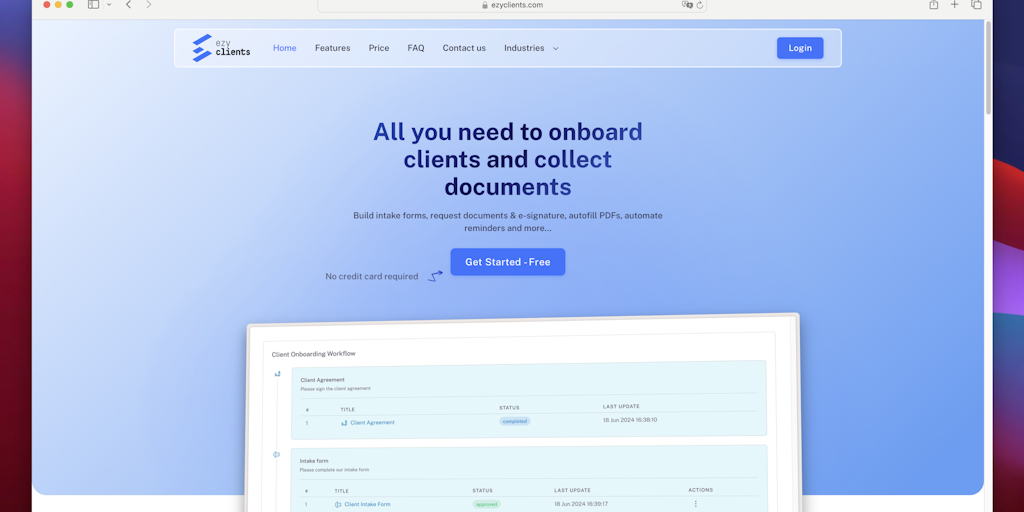Click the 'No credit card required' text
Image resolution: width=1024 pixels, height=512 pixels.
click(372, 277)
